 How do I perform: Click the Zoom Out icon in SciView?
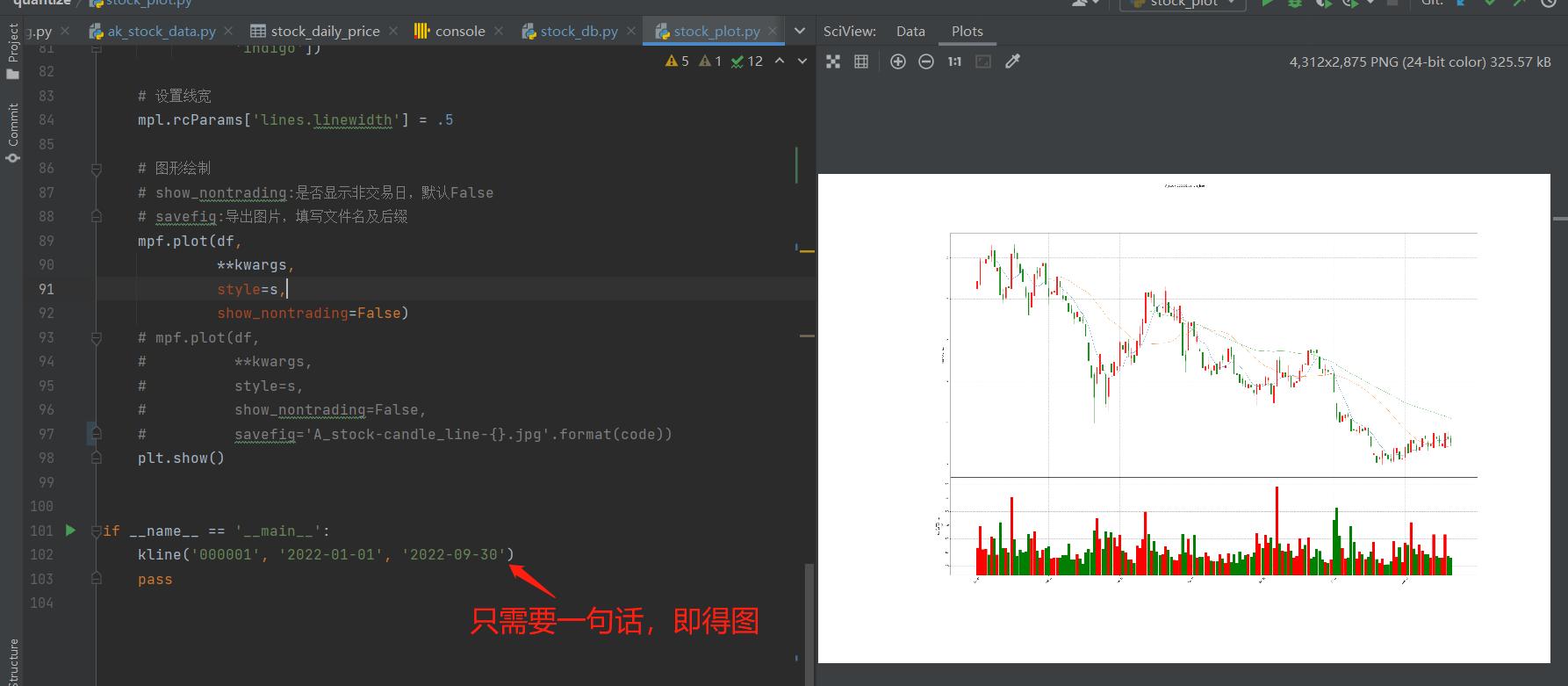click(x=926, y=61)
